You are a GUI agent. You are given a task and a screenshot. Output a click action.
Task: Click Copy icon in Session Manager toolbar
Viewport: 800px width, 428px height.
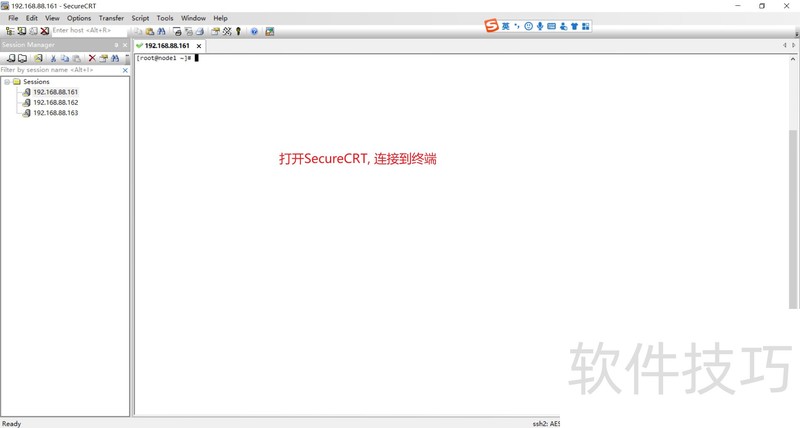click(65, 59)
